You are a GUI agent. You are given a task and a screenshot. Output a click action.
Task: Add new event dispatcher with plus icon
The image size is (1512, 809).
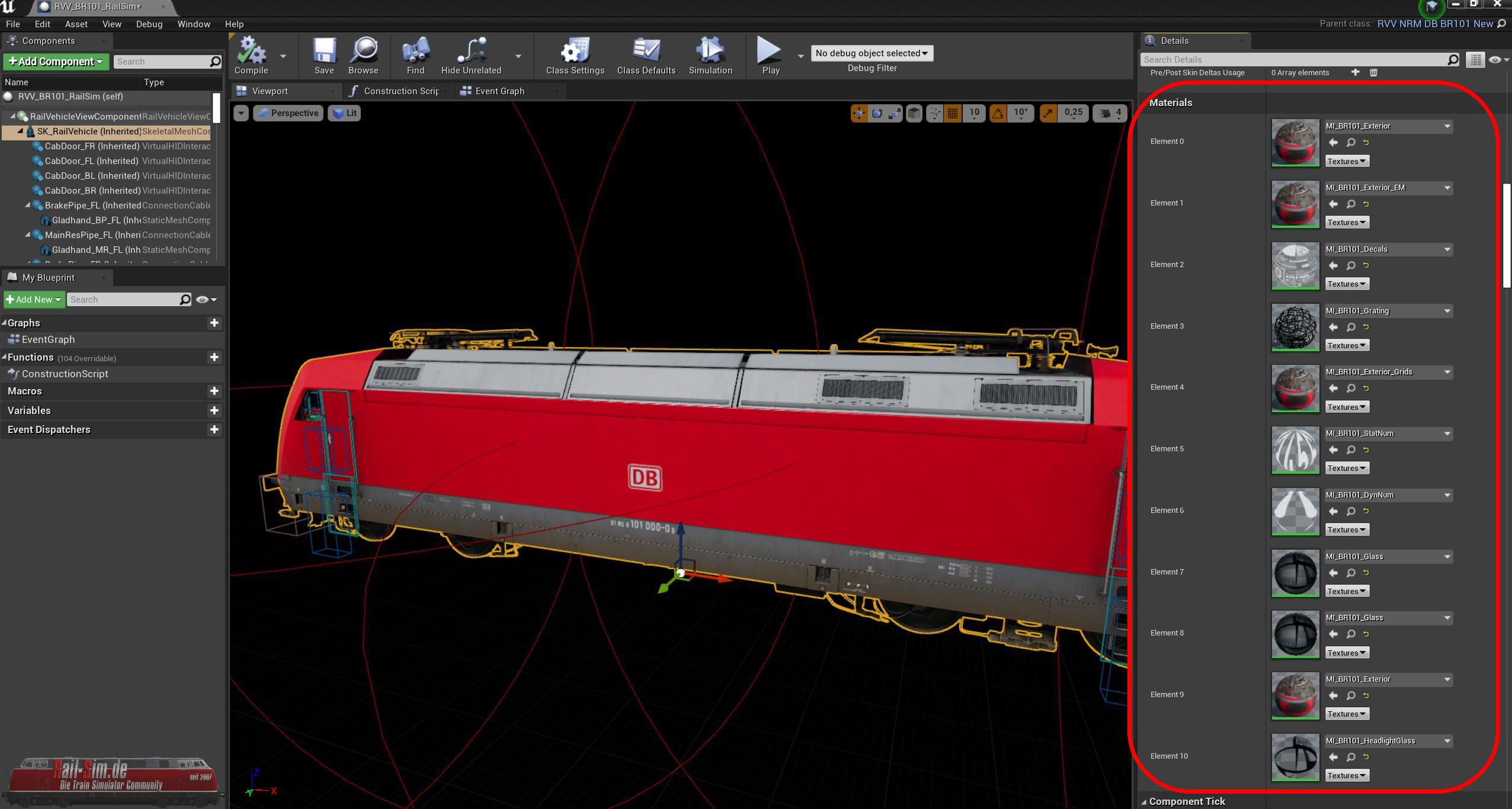(x=214, y=429)
